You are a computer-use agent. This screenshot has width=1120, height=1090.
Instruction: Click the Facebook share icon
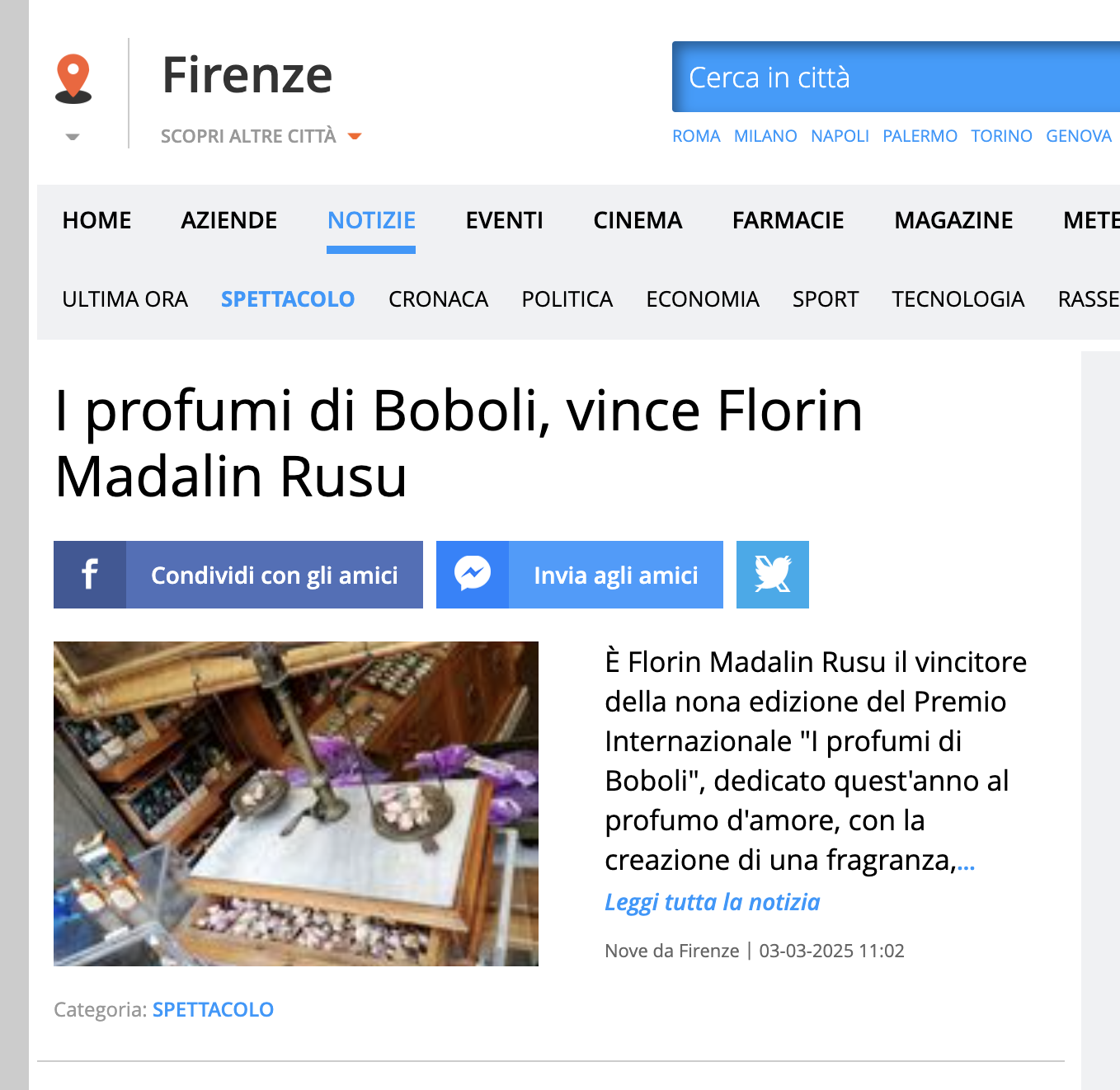[x=90, y=575]
